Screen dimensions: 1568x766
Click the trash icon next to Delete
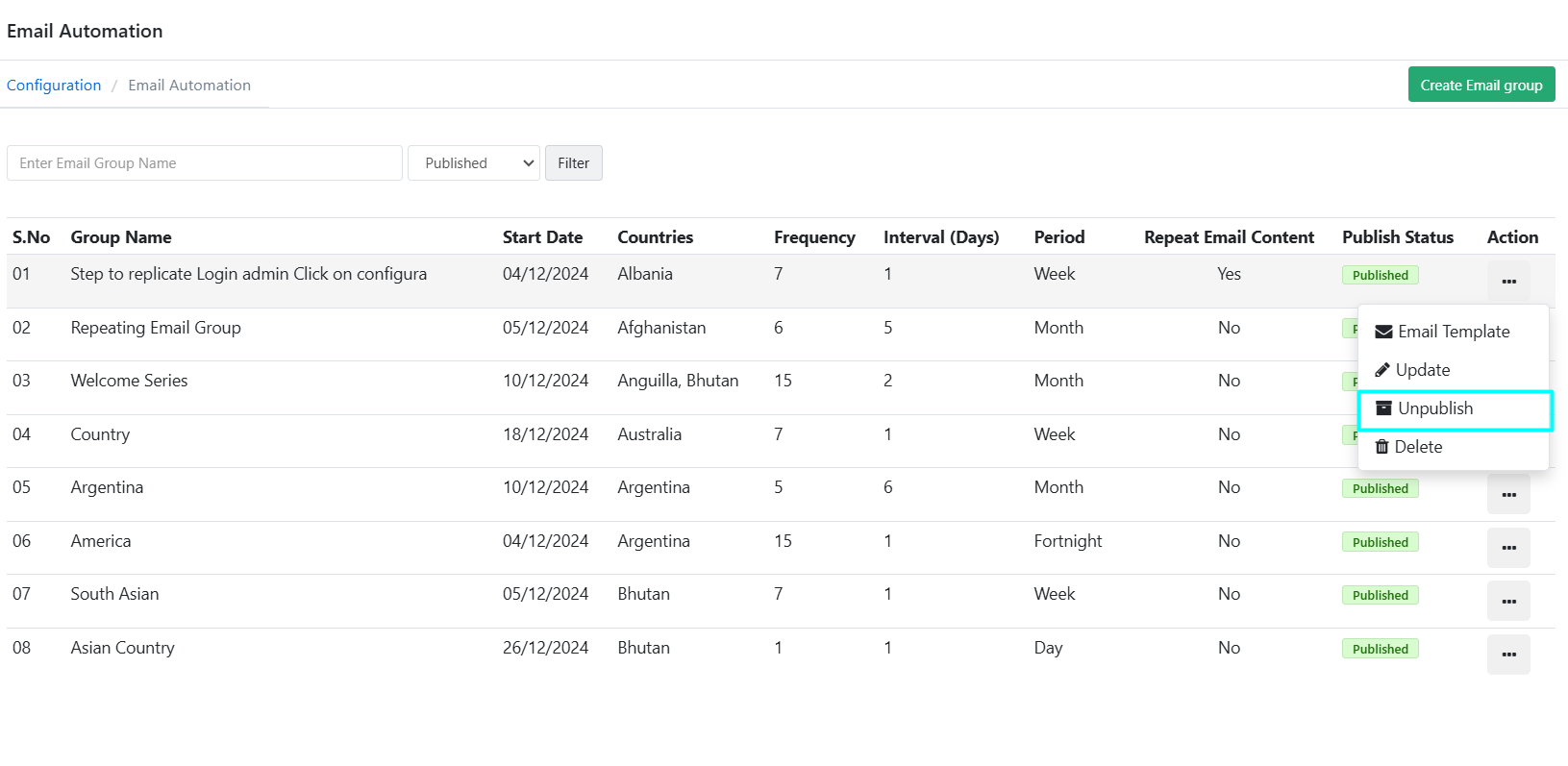[1382, 447]
